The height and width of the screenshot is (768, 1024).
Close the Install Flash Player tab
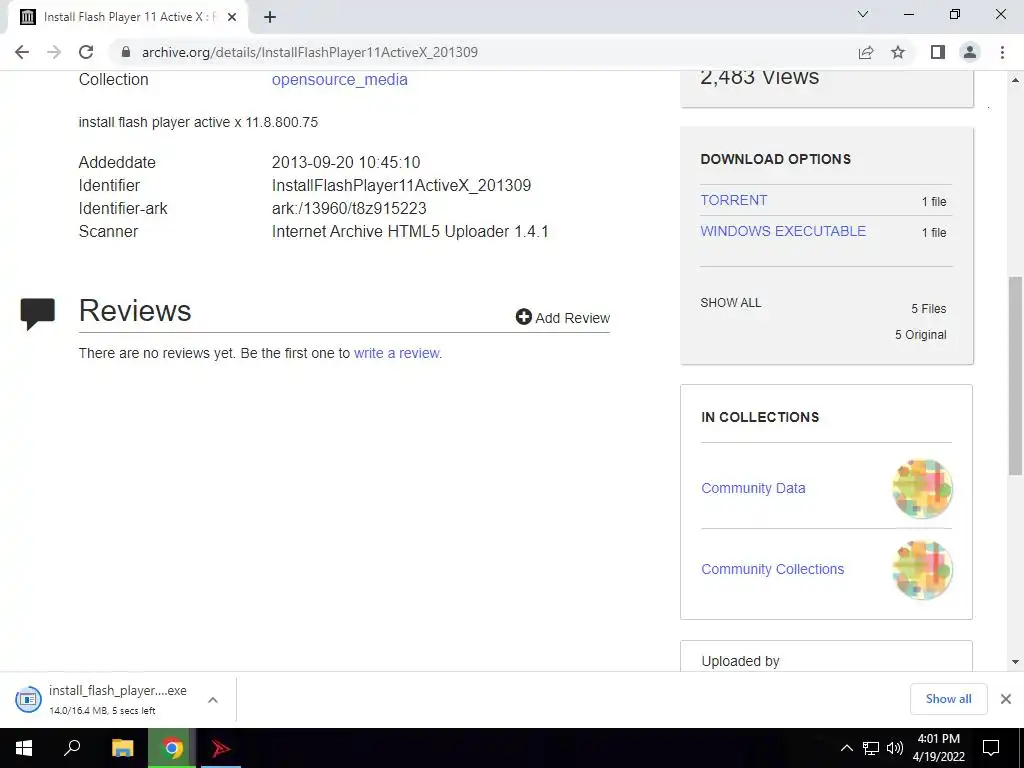[x=231, y=18]
